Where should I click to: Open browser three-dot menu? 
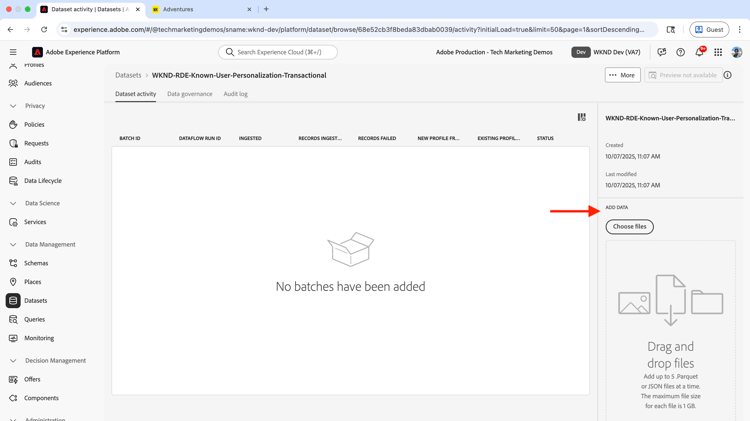click(739, 30)
